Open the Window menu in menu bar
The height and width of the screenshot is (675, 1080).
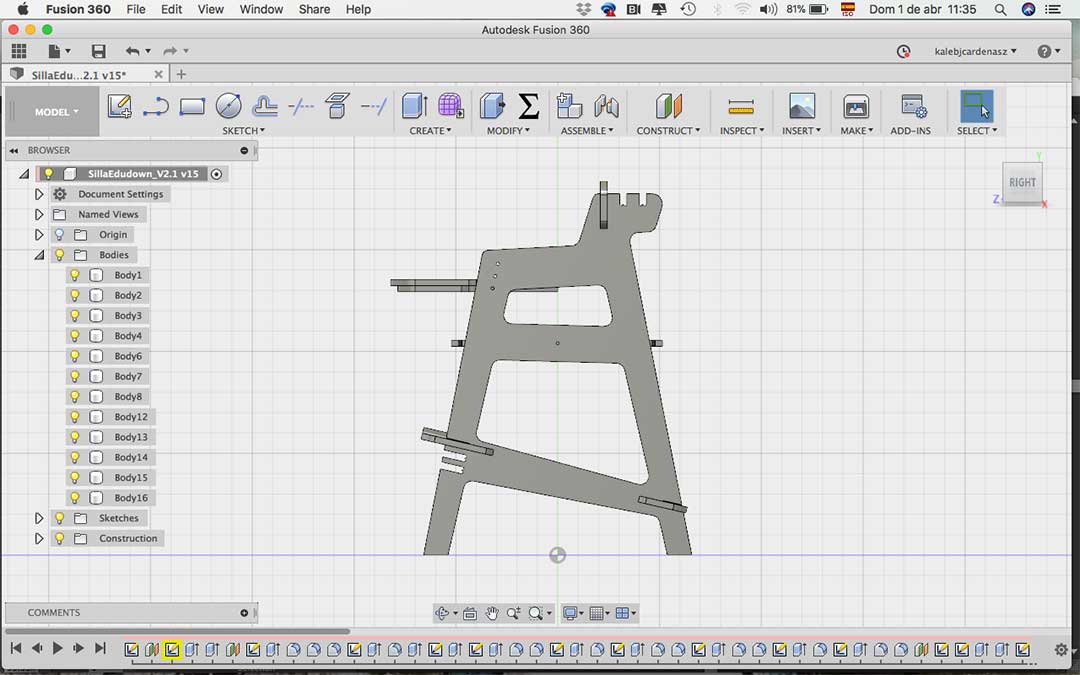click(x=261, y=9)
